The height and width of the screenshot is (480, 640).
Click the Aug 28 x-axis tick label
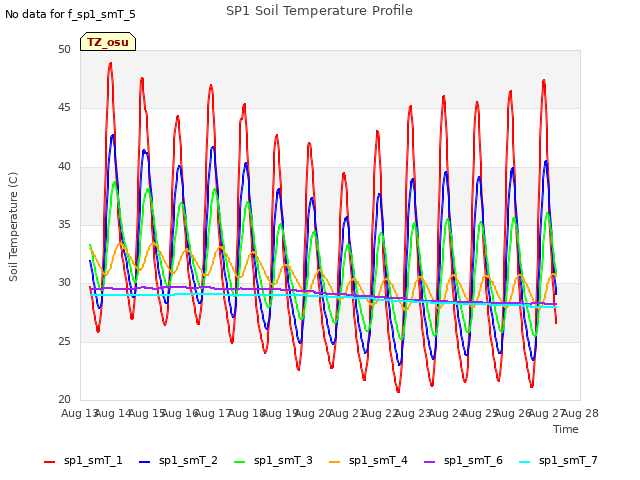click(x=580, y=413)
